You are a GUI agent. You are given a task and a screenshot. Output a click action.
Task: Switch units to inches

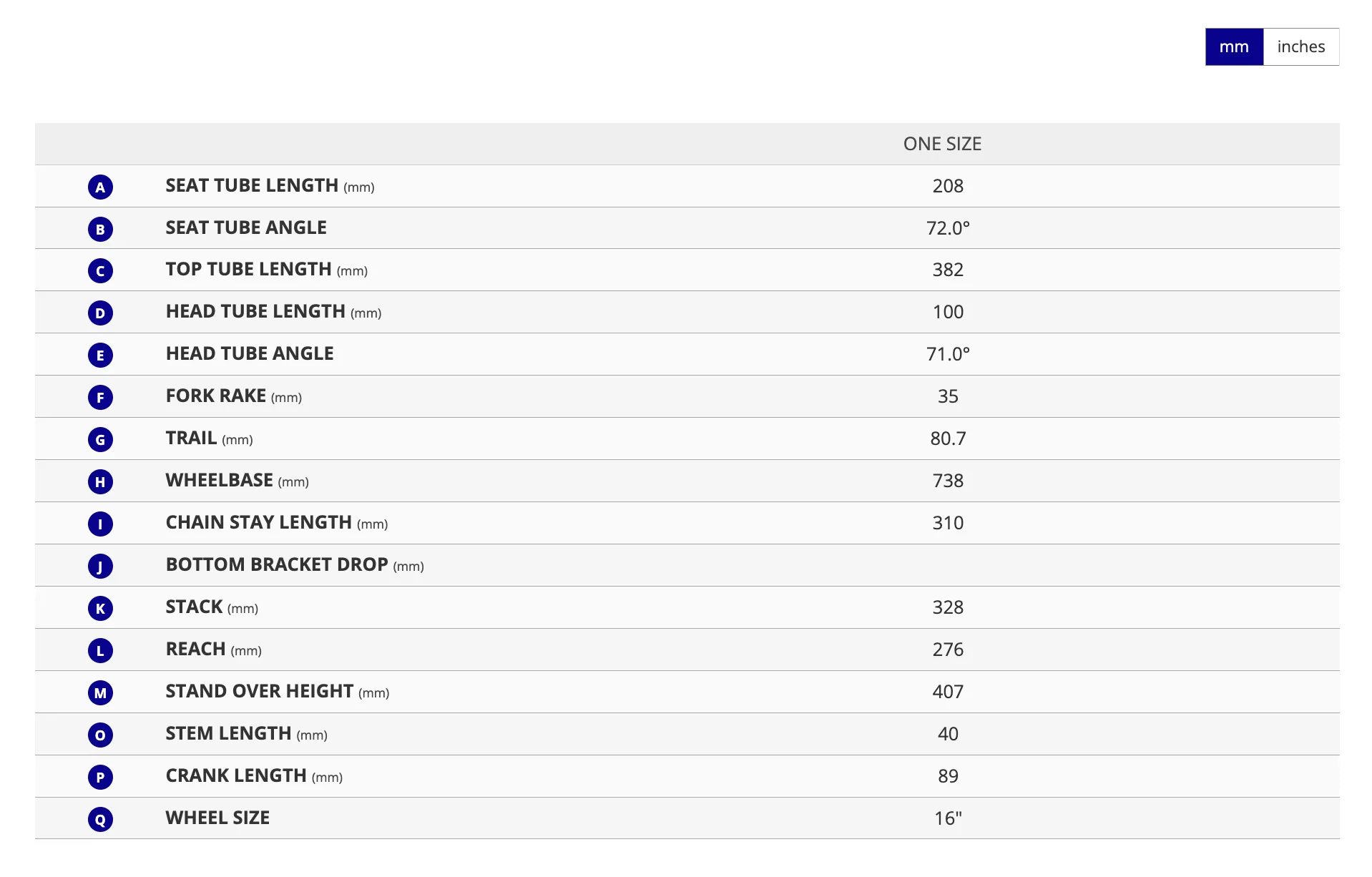pyautogui.click(x=1300, y=47)
